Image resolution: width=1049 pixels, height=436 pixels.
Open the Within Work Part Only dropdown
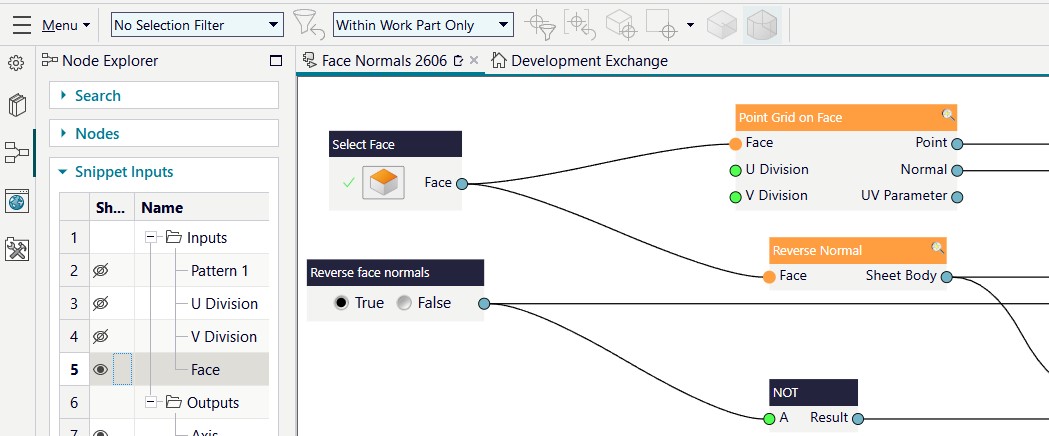click(x=423, y=25)
